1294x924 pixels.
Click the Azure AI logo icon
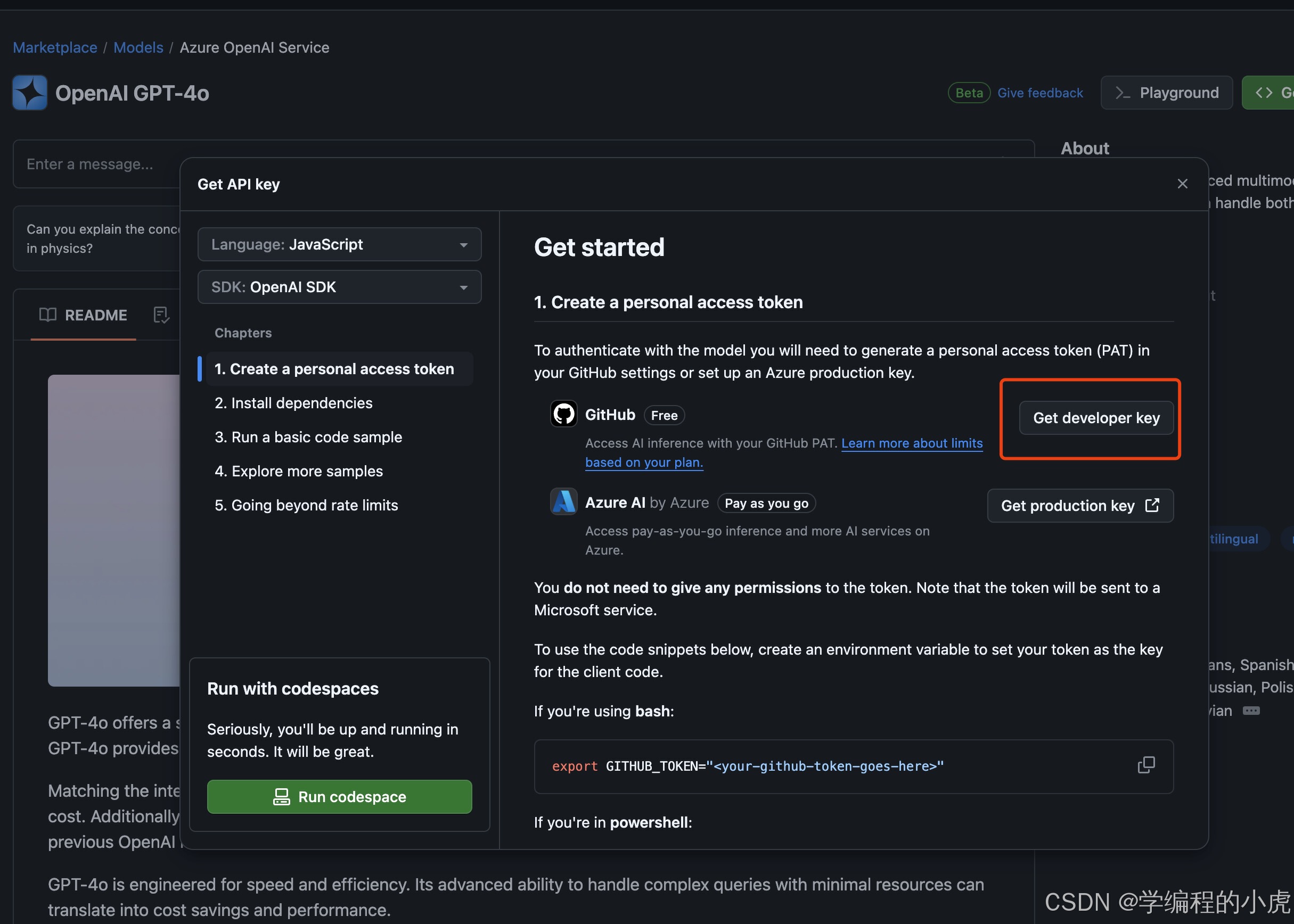[x=563, y=502]
